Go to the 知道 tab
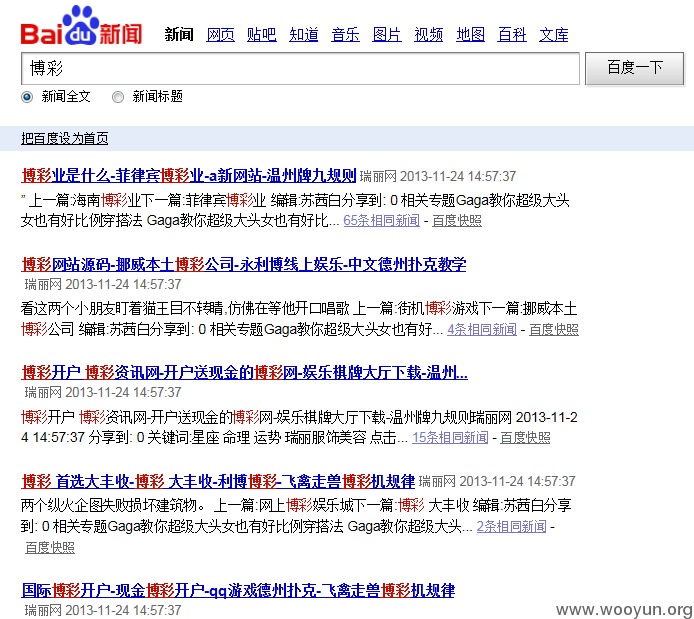Image resolution: width=694 pixels, height=619 pixels. [304, 34]
